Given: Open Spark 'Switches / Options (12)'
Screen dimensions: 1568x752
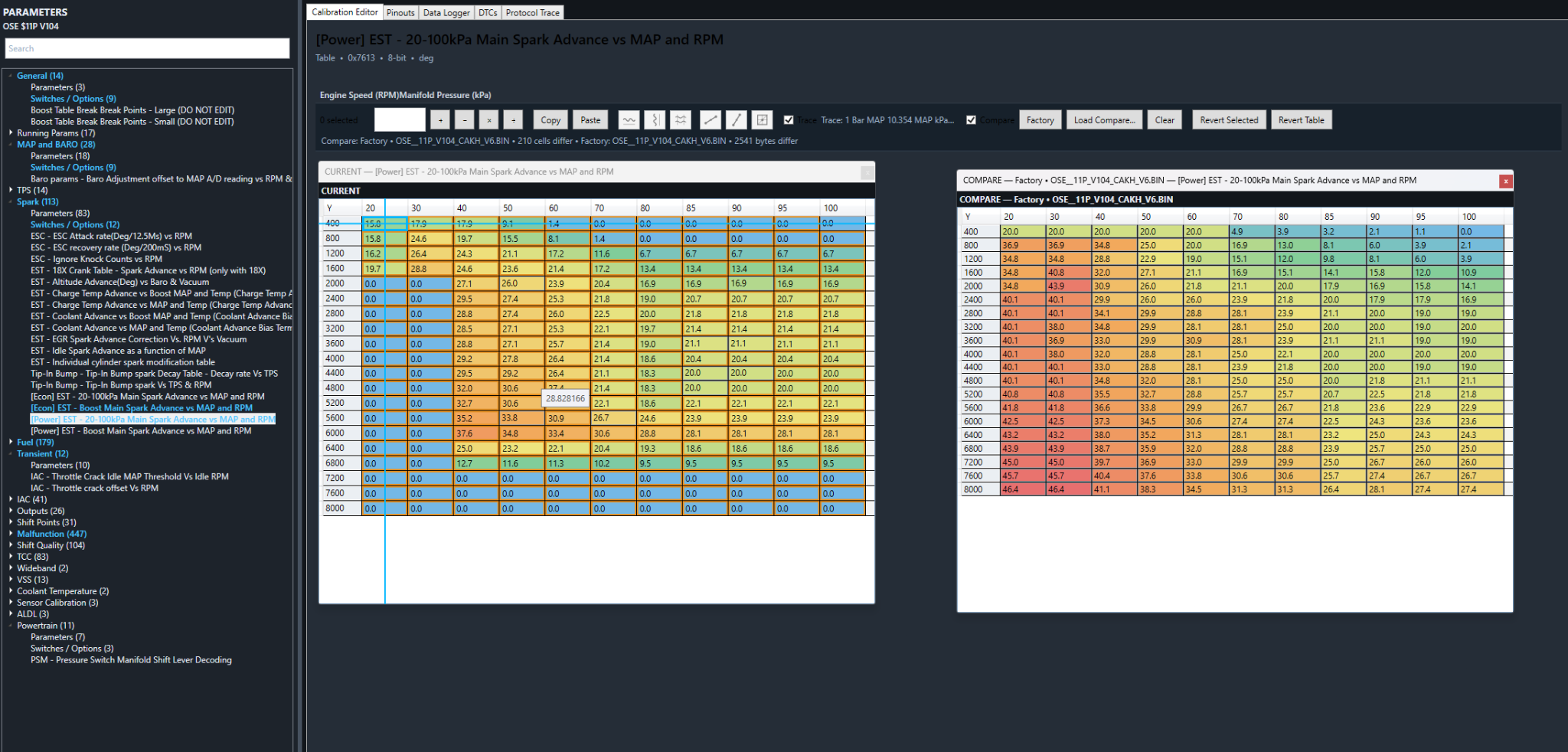Looking at the screenshot, I should pyautogui.click(x=75, y=224).
